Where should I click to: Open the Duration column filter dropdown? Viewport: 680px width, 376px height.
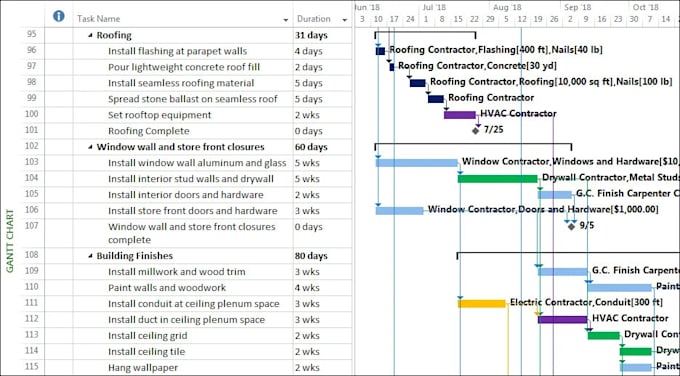coord(345,20)
